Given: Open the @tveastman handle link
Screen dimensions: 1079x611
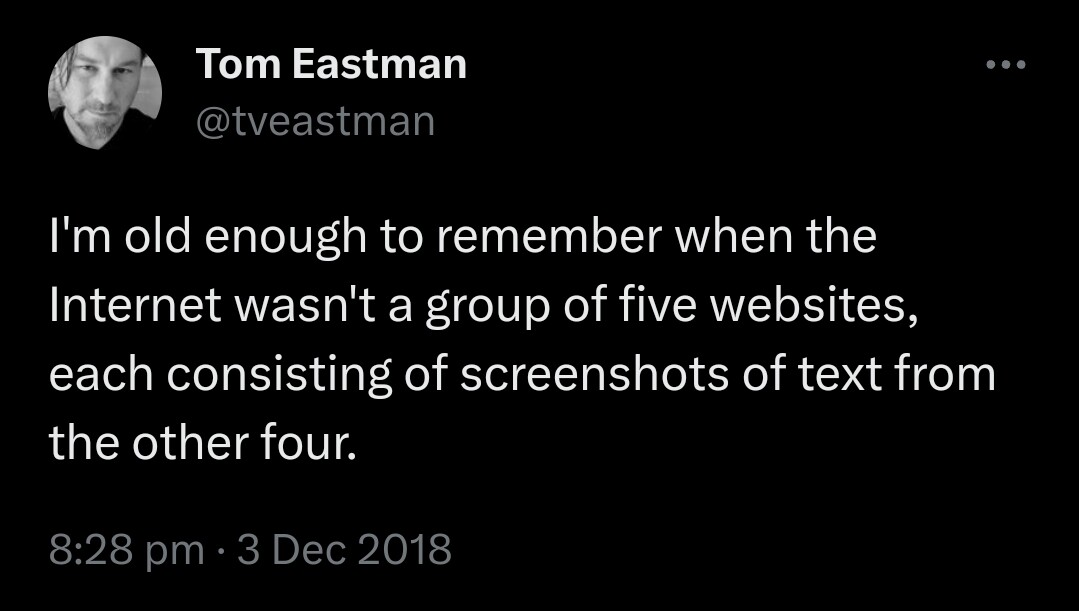Looking at the screenshot, I should (x=316, y=121).
